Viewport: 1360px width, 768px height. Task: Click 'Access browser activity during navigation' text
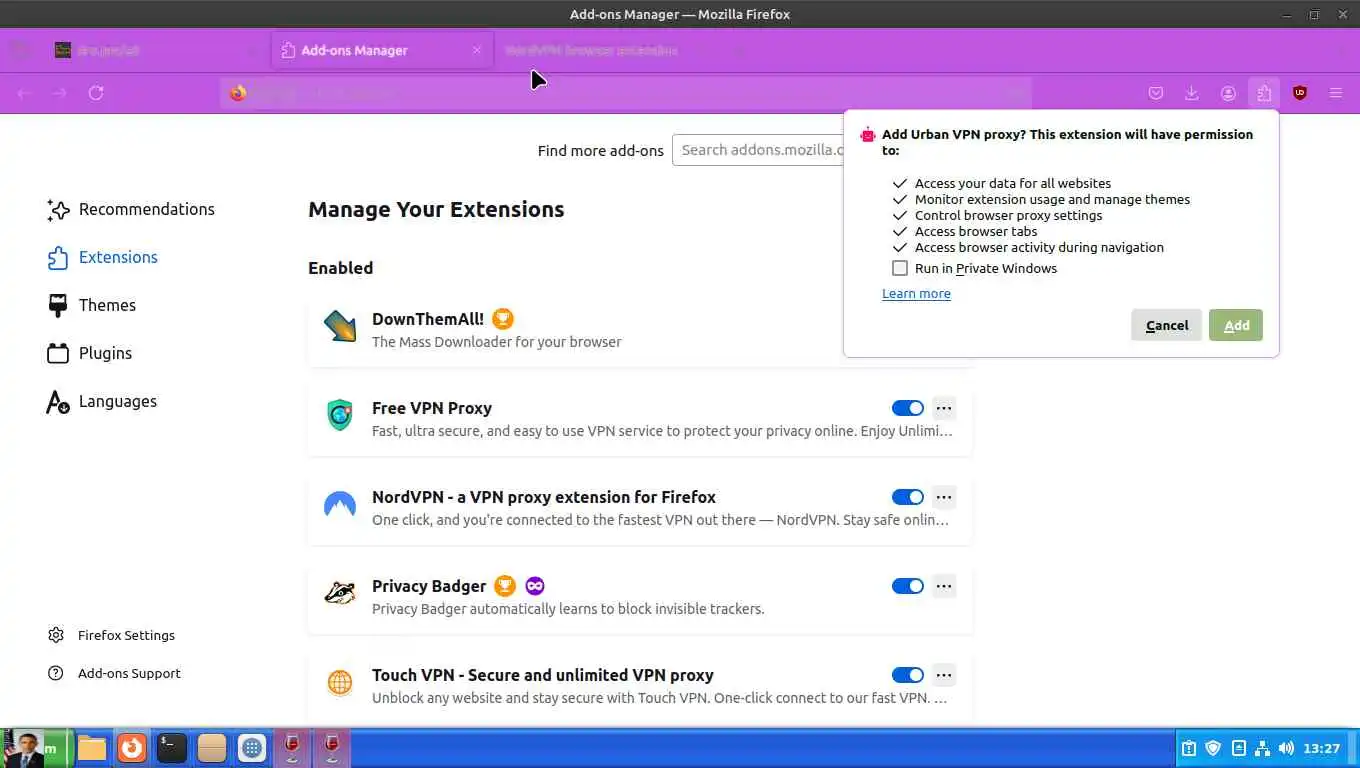coord(1039,247)
